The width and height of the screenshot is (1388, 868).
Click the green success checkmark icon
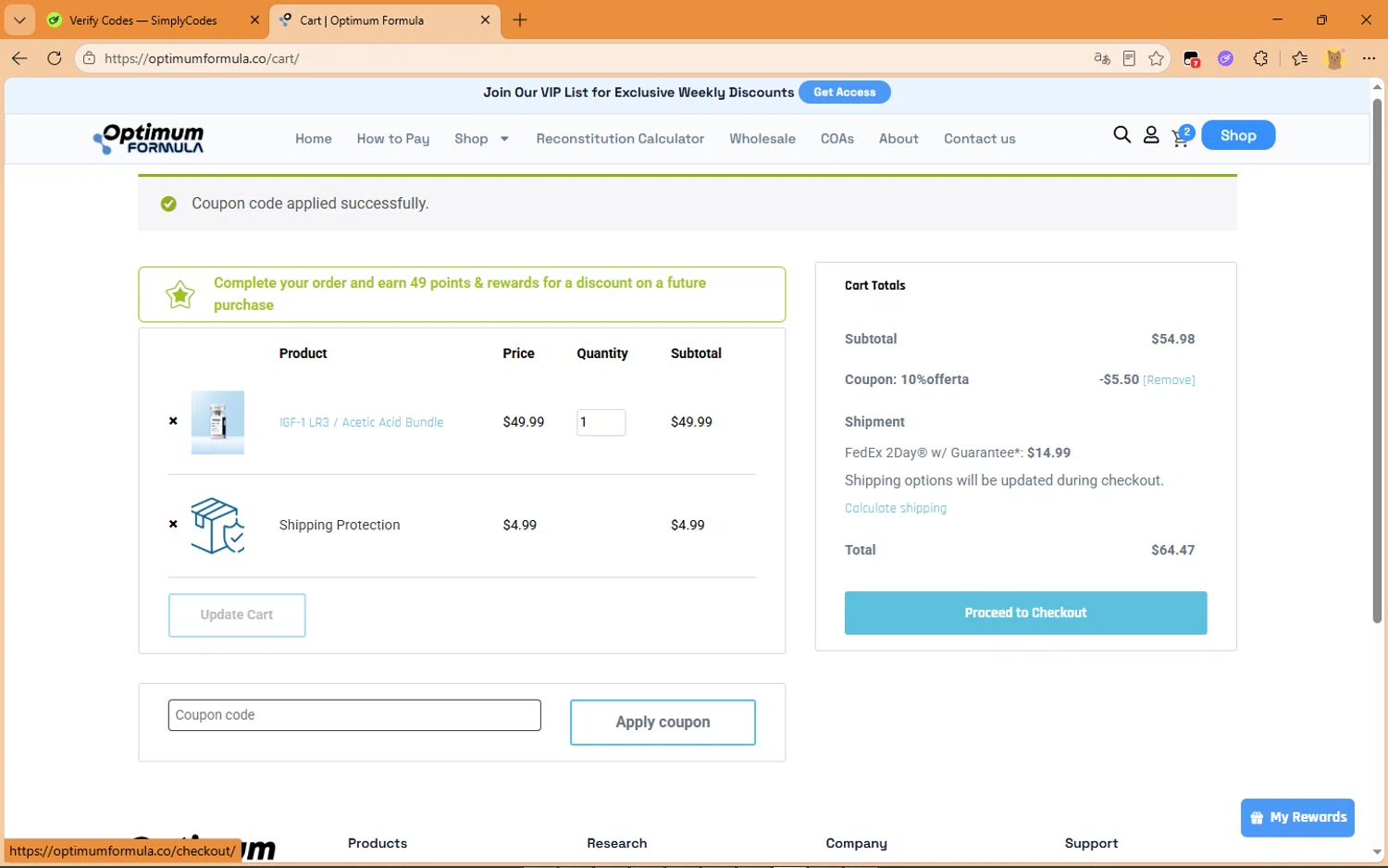click(x=168, y=204)
